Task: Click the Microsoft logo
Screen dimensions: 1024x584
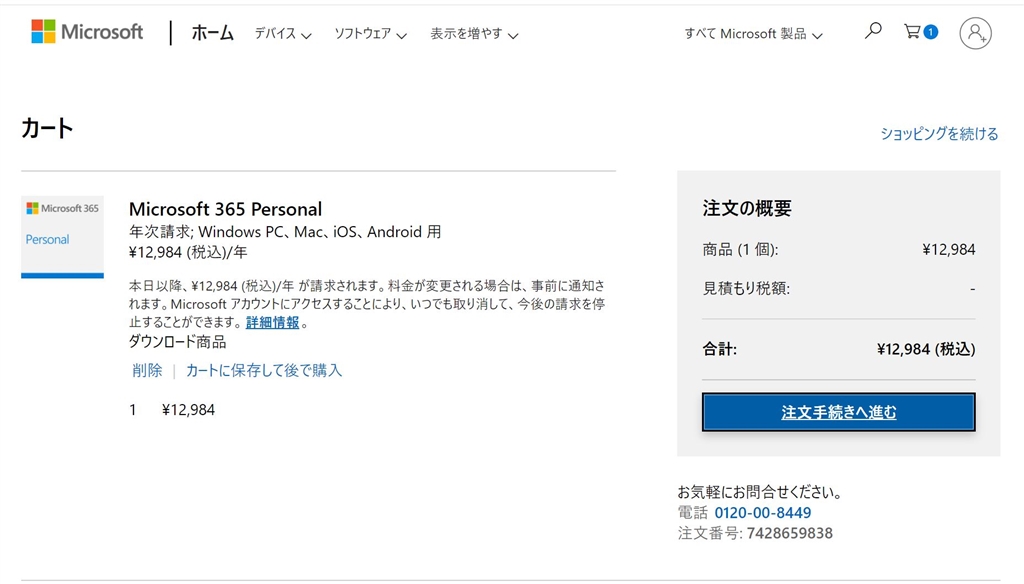Action: [87, 32]
